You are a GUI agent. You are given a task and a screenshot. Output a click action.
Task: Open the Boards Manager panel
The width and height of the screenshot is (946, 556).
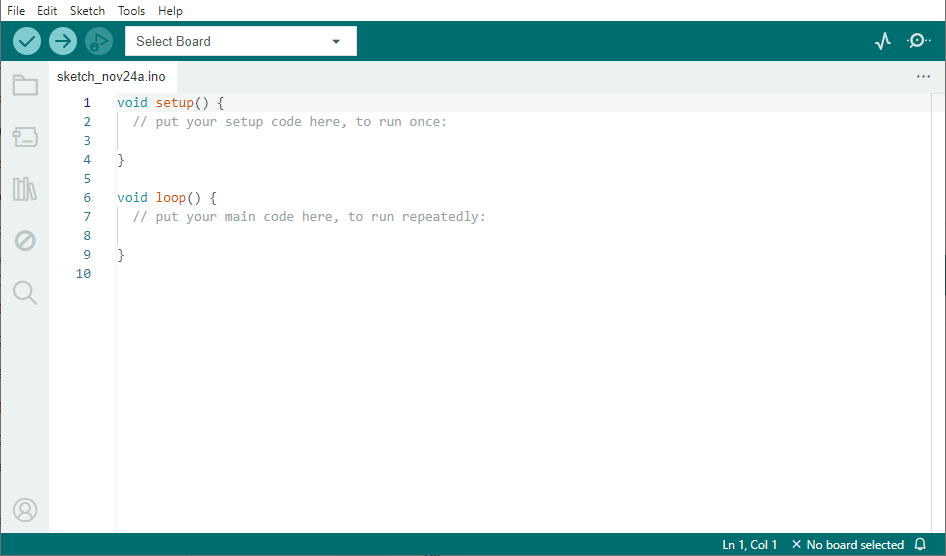pos(25,137)
